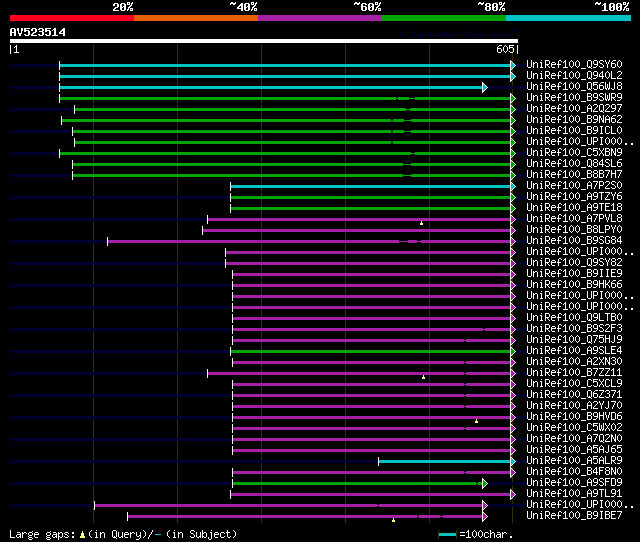Click the yellow gap marker under B7ZZ11
Image resolution: width=640 pixels, height=542 pixels.
pos(424,377)
